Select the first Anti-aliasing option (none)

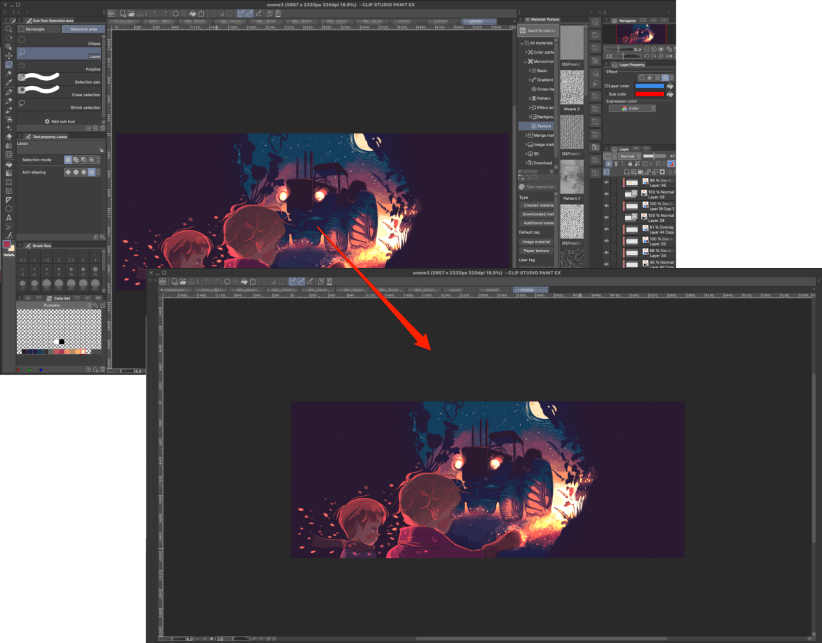(x=68, y=172)
